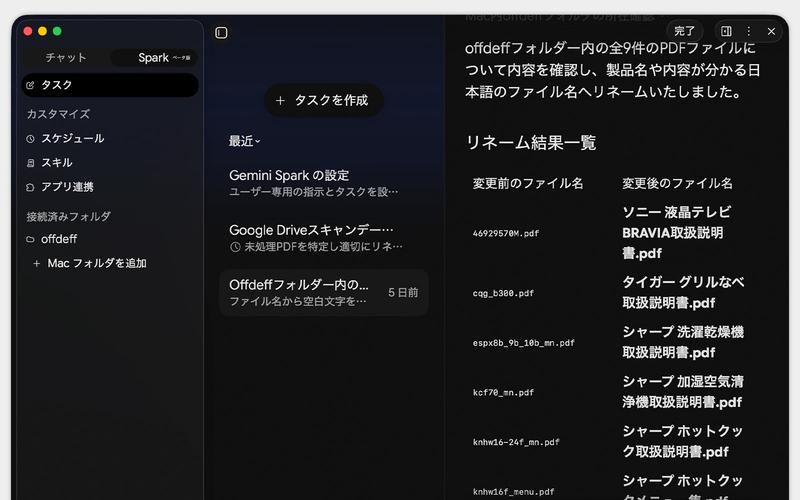This screenshot has height=500, width=800.
Task: Open the Schedule clock icon item
Action: click(31, 139)
